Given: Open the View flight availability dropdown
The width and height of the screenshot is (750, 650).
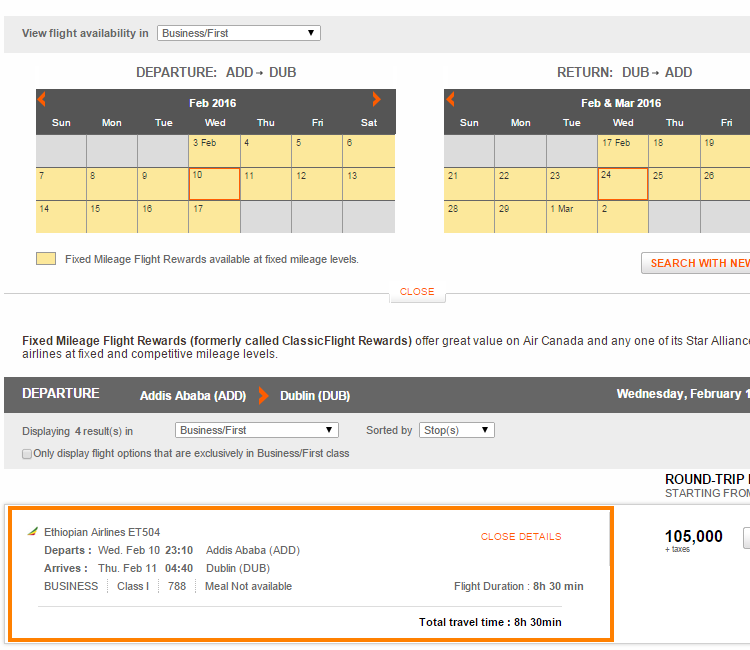Looking at the screenshot, I should (238, 33).
